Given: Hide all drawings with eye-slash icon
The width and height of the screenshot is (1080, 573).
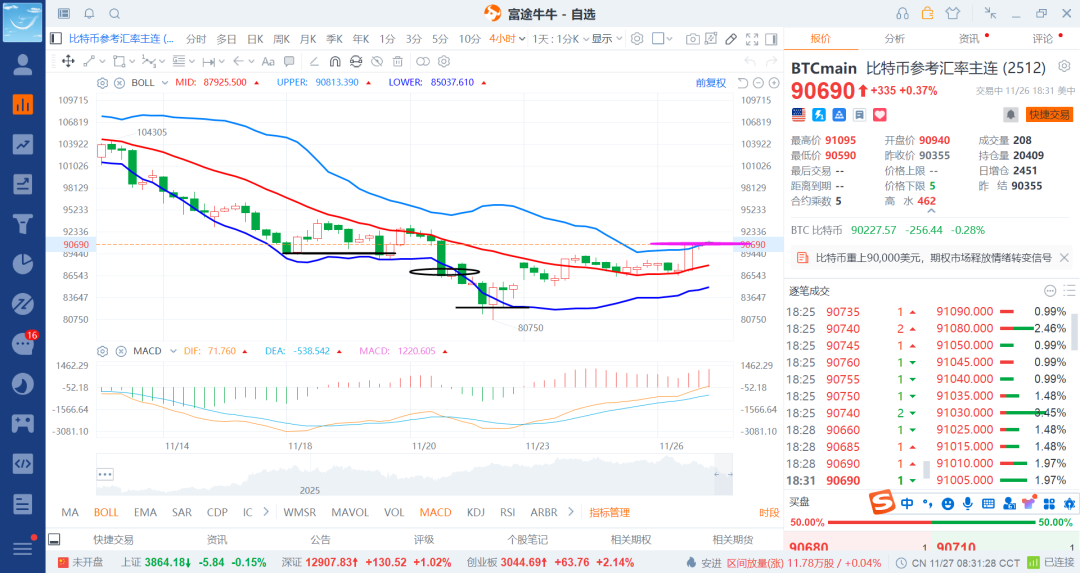Looking at the screenshot, I should tap(377, 61).
